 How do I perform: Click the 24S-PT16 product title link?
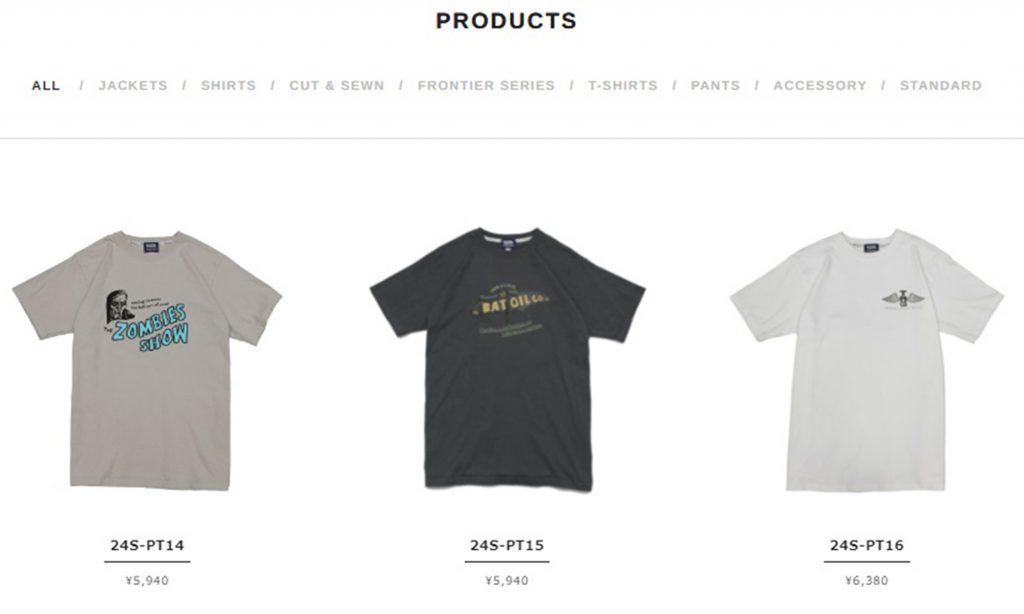[x=867, y=545]
